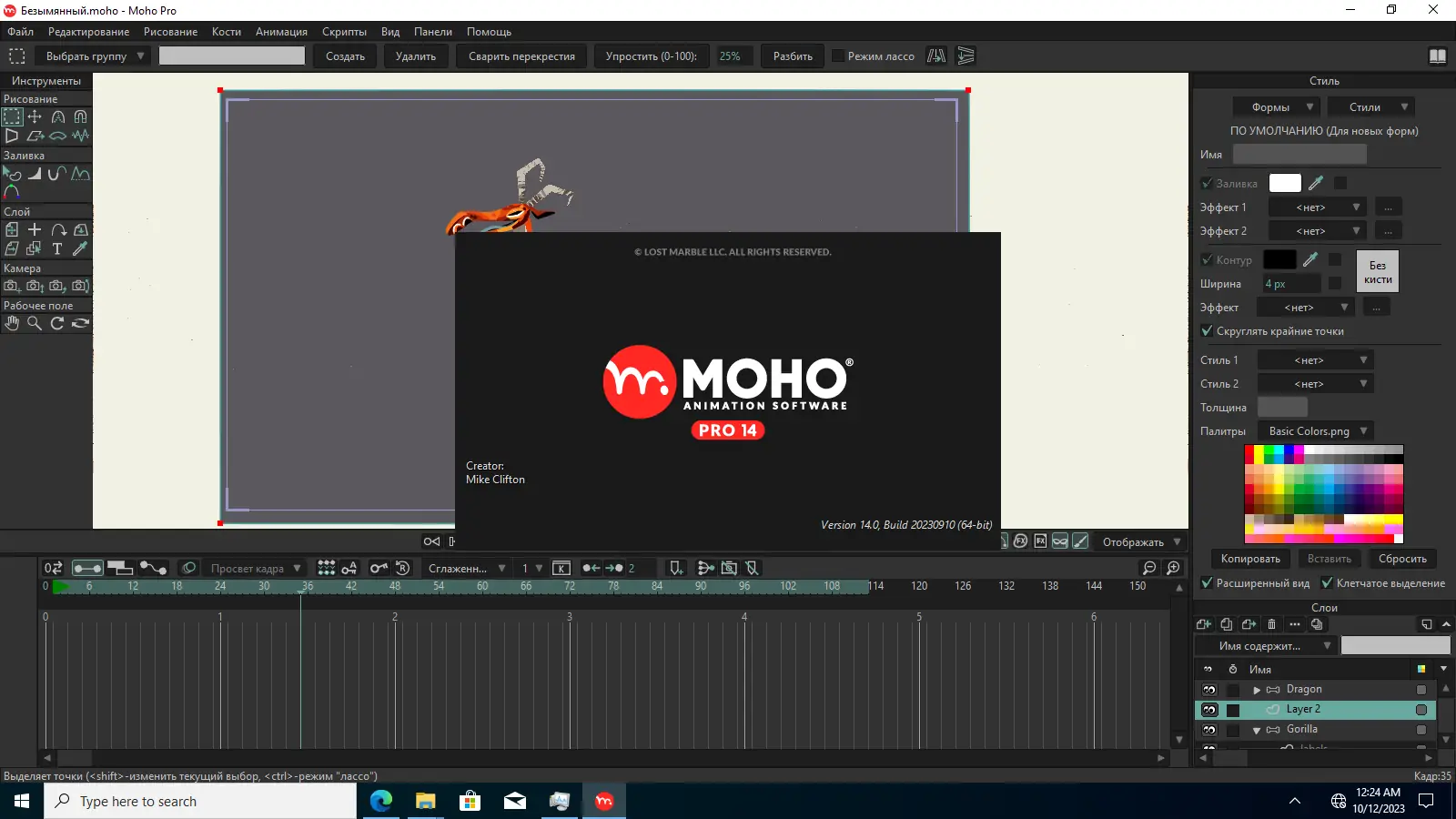This screenshot has height=819, width=1456.
Task: Open the File (Файл) menu
Action: tap(20, 32)
